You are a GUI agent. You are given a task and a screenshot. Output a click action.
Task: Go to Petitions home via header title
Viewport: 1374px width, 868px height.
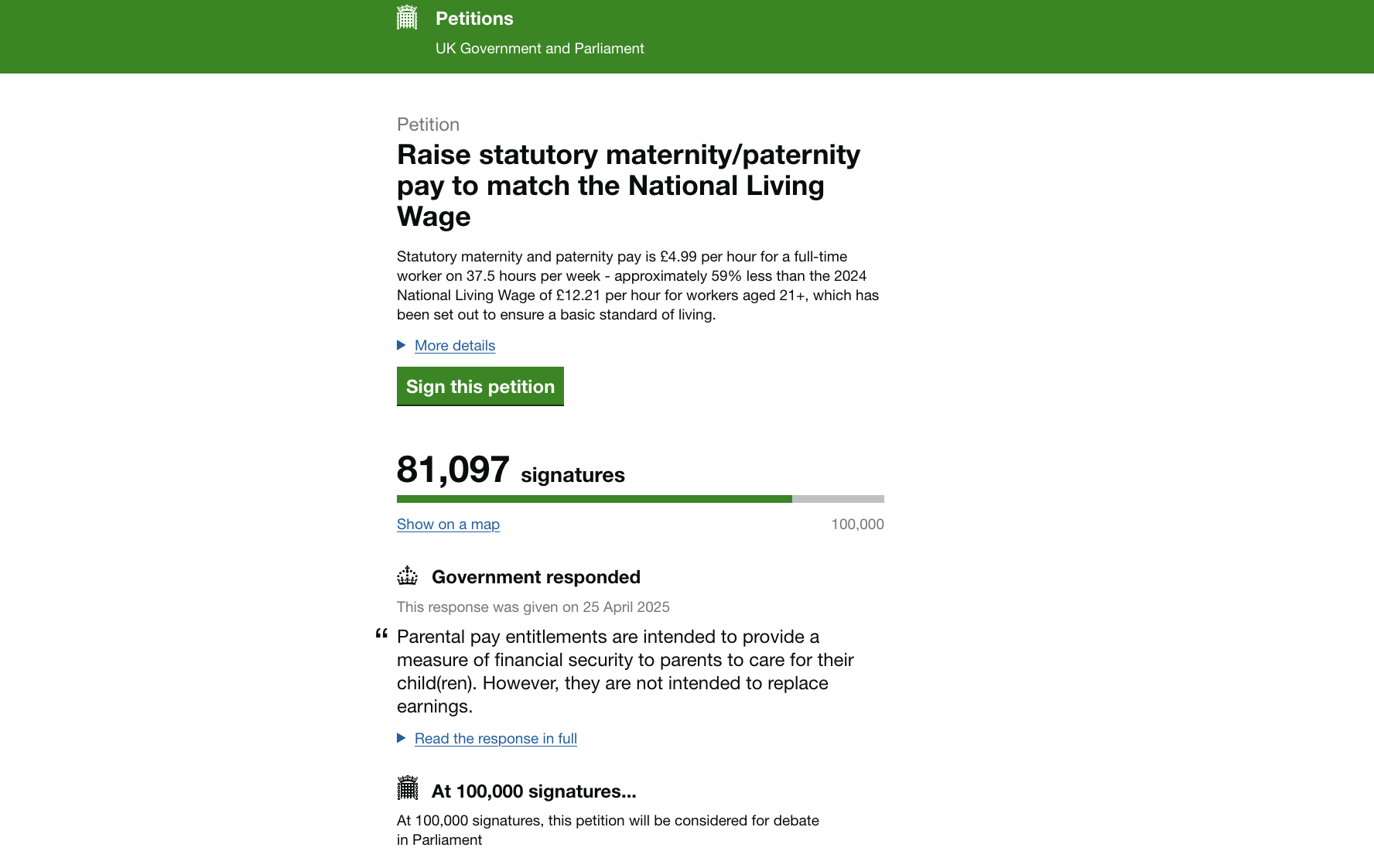tap(474, 19)
